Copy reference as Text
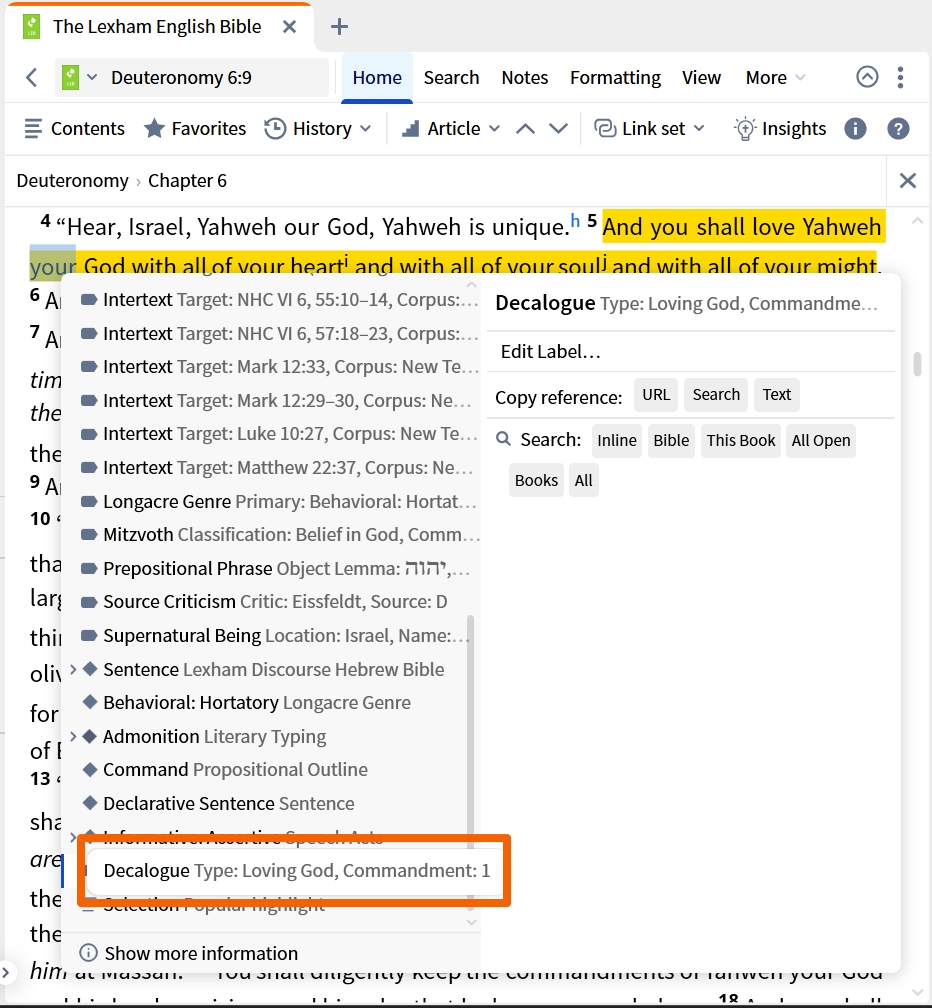Screen dimensions: 932x1008 pyautogui.click(x=776, y=395)
